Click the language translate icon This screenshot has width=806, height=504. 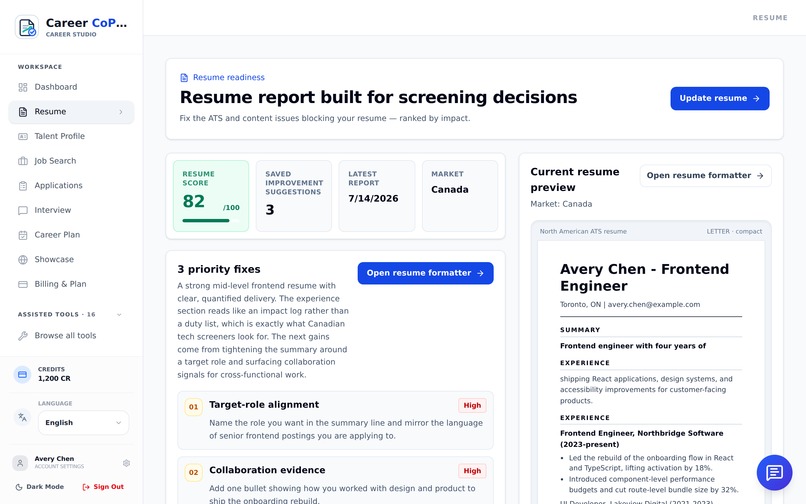point(22,417)
